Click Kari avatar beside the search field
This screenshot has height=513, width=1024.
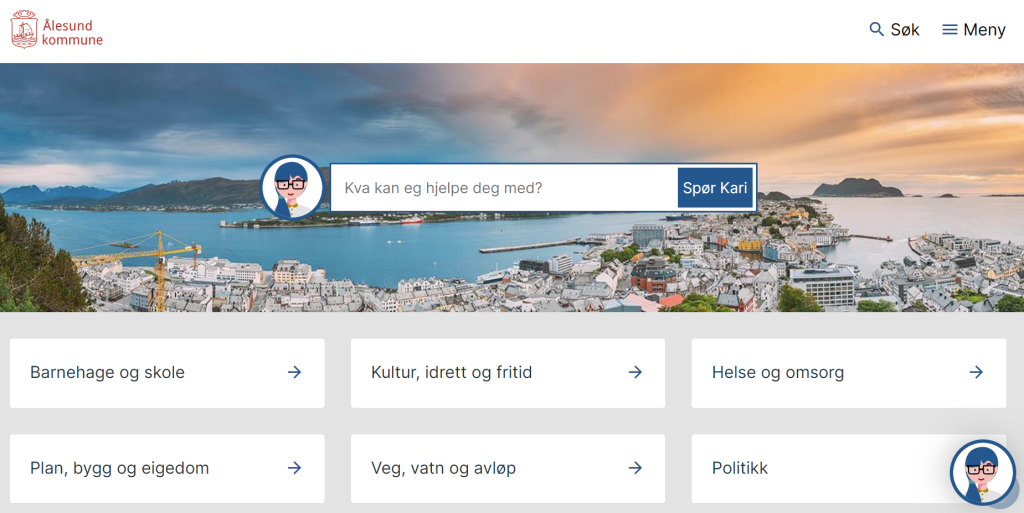(292, 187)
